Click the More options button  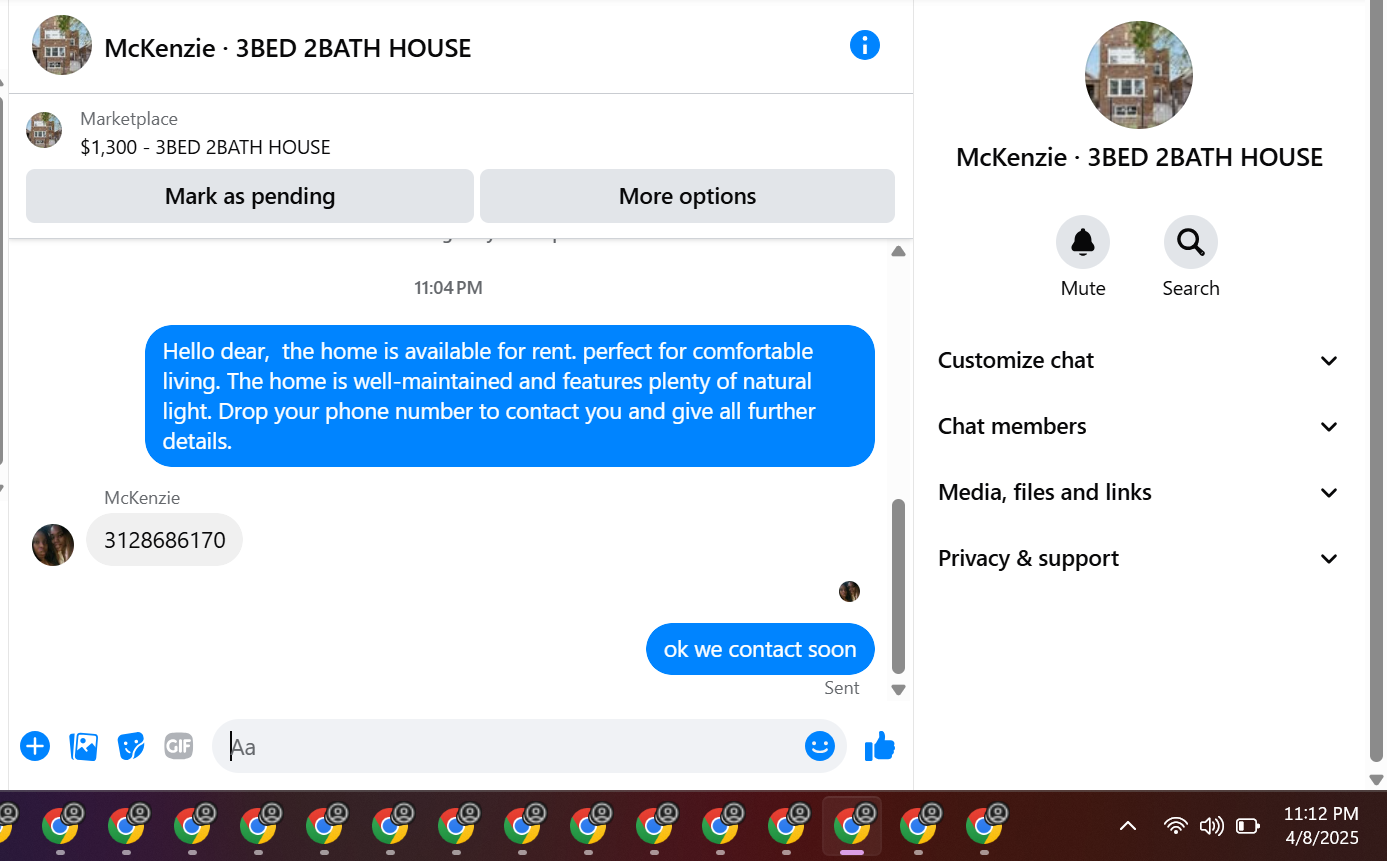coord(687,196)
